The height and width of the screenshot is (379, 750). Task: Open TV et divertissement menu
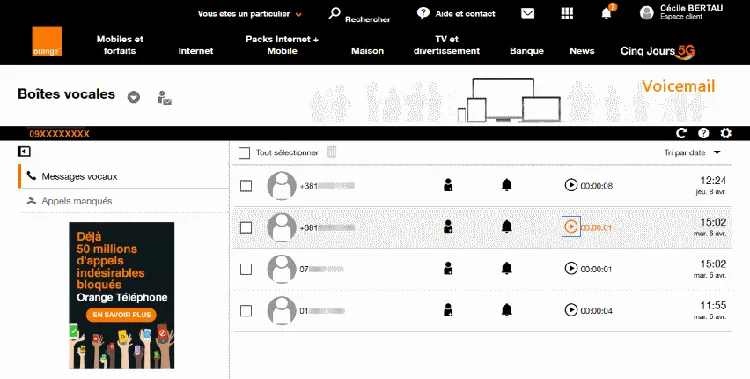pos(447,45)
